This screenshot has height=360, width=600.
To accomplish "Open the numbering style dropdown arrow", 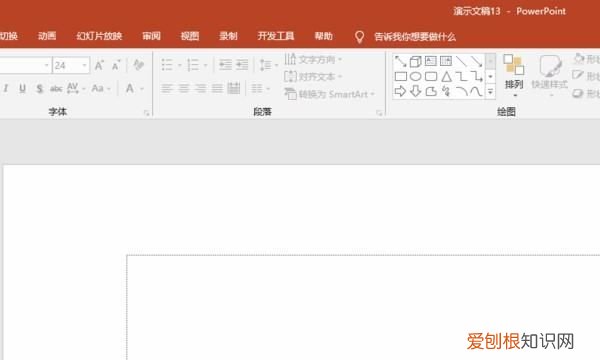I will (205, 65).
